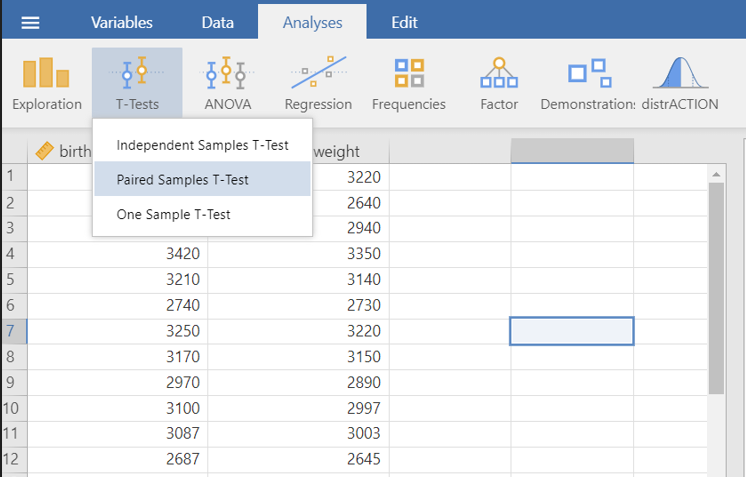
Task: Switch to the Data tab
Action: click(217, 22)
